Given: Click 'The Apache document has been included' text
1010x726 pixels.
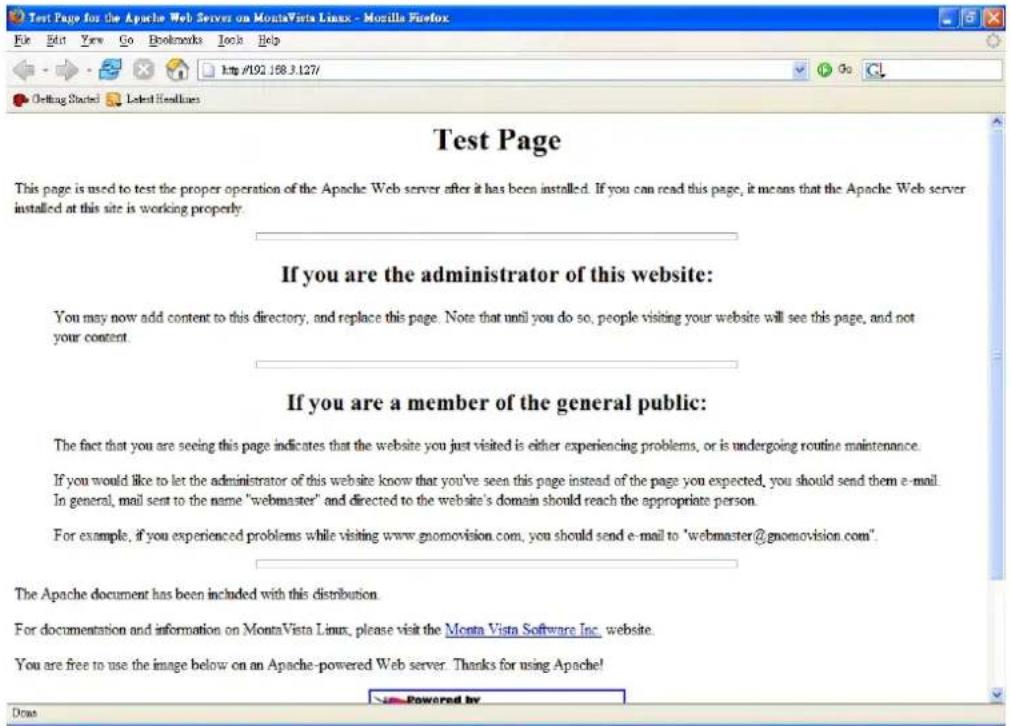Looking at the screenshot, I should tap(196, 594).
